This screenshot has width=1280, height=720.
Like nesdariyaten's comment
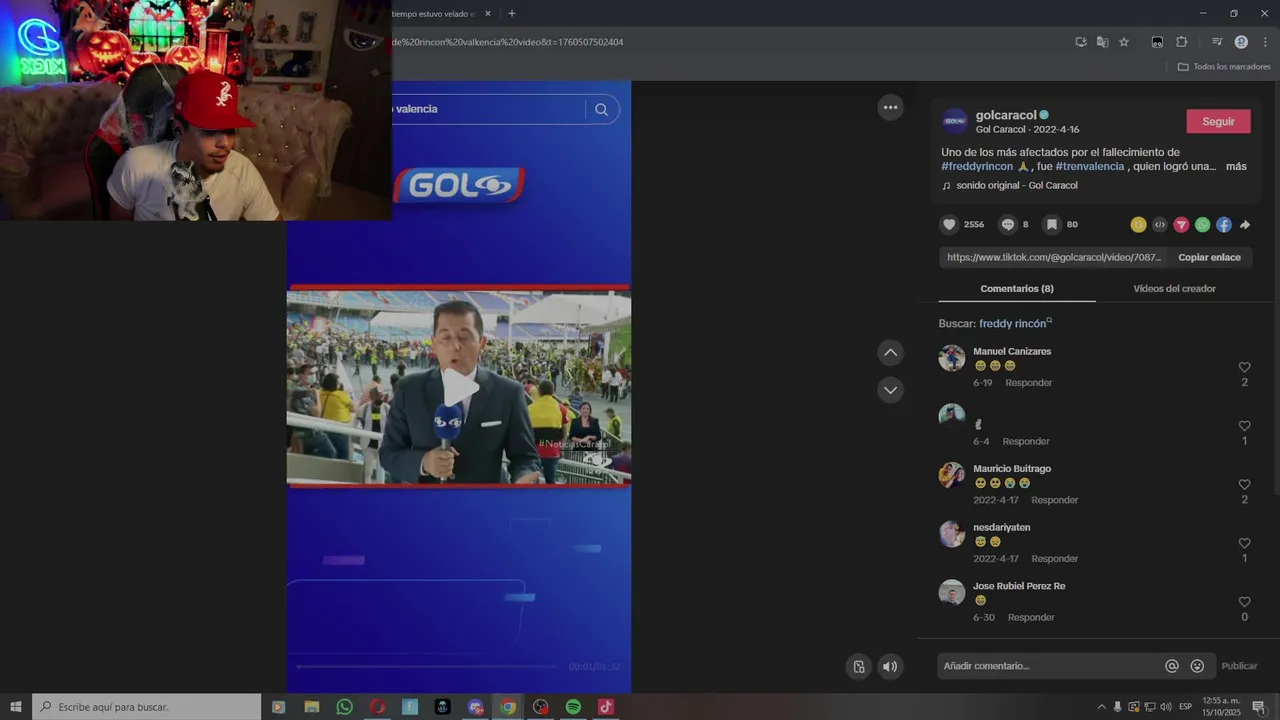(x=1244, y=543)
